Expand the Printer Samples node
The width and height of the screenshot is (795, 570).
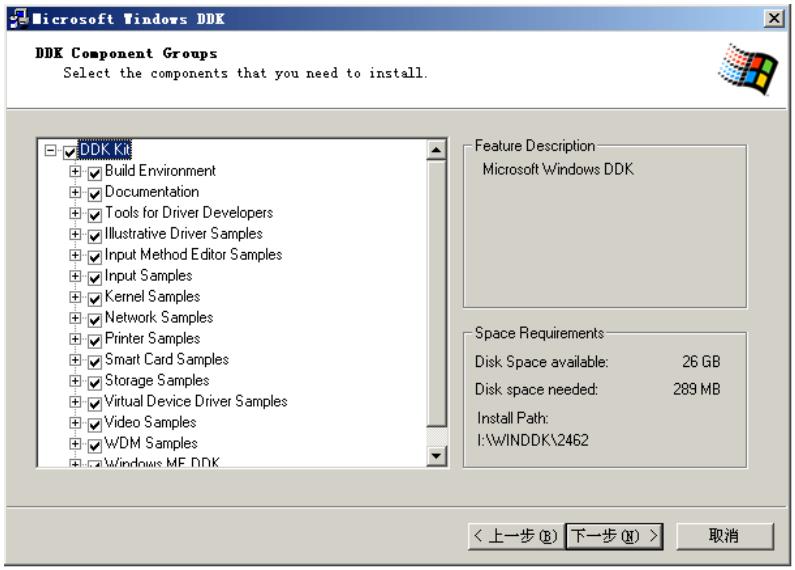pyautogui.click(x=75, y=339)
